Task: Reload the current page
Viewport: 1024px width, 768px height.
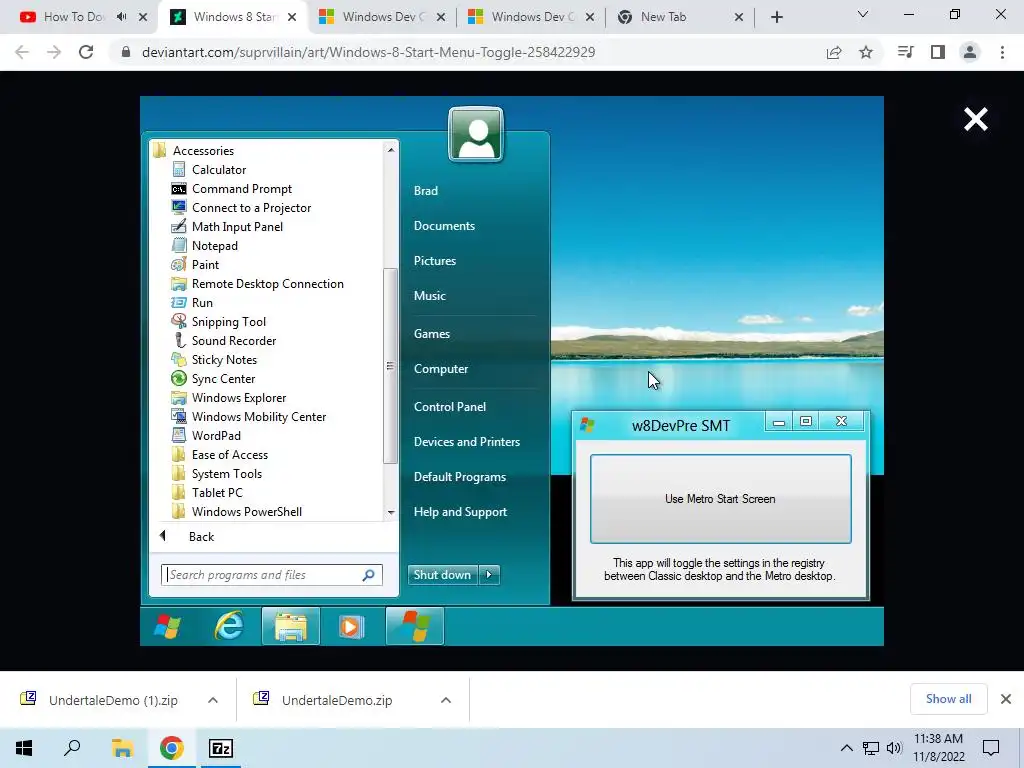Action: tap(86, 52)
